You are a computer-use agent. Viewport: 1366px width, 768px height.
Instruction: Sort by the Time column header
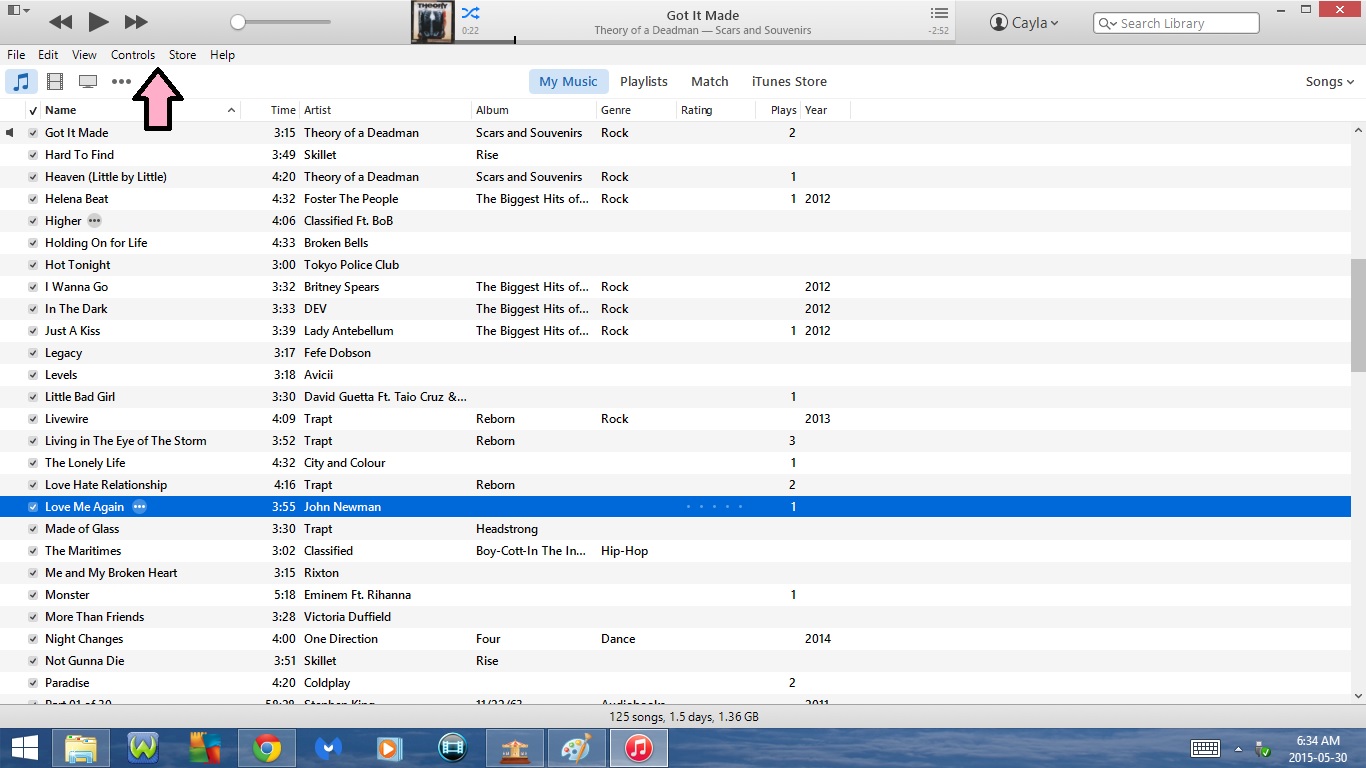270,110
